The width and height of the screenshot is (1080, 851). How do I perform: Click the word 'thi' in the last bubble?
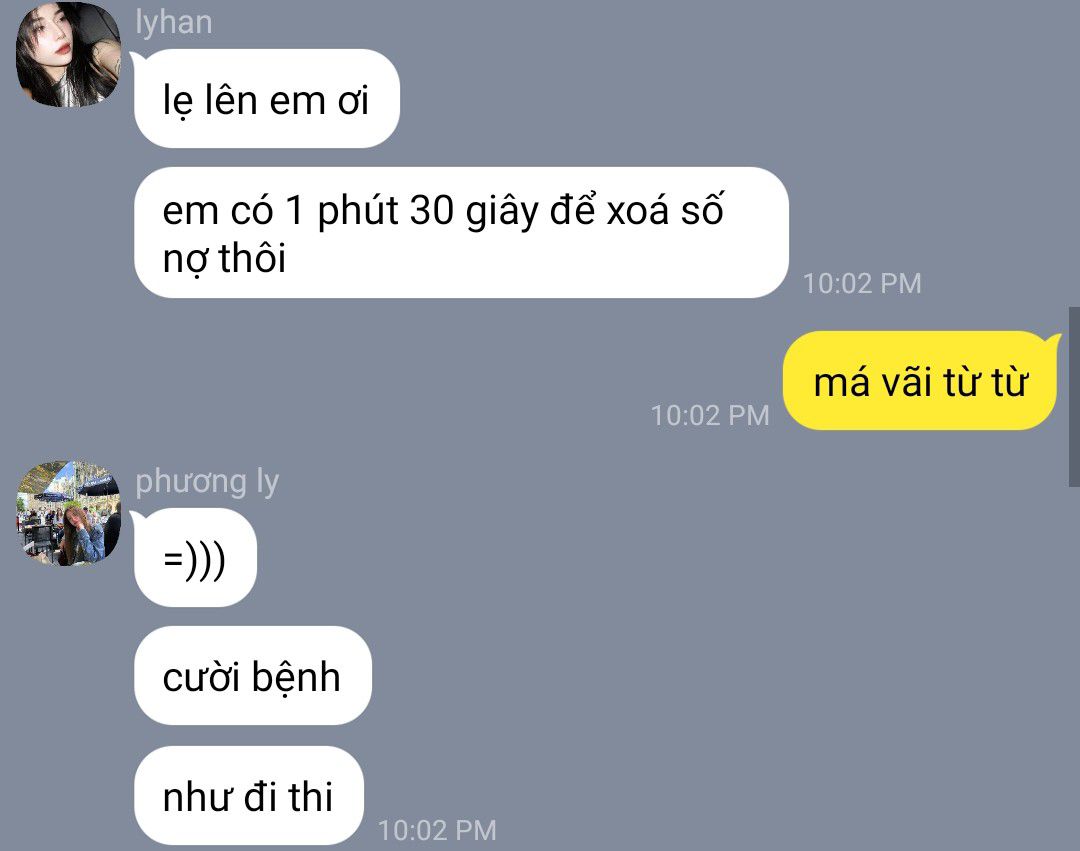[311, 797]
